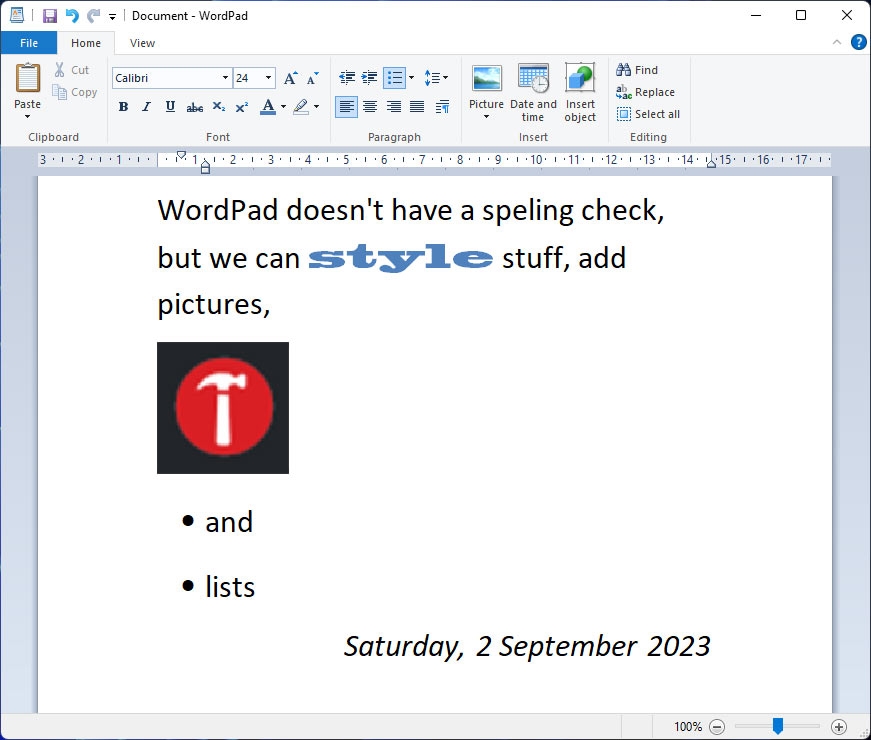Open the File menu

(x=28, y=43)
